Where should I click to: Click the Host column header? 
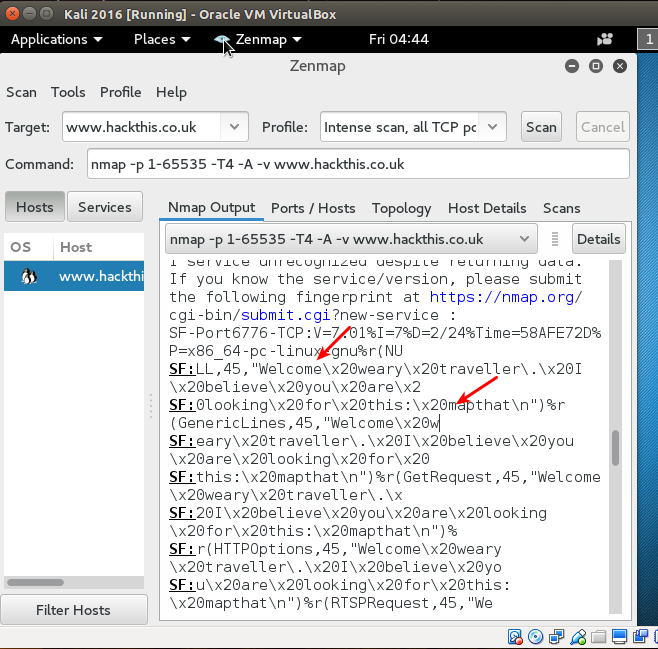click(x=76, y=247)
